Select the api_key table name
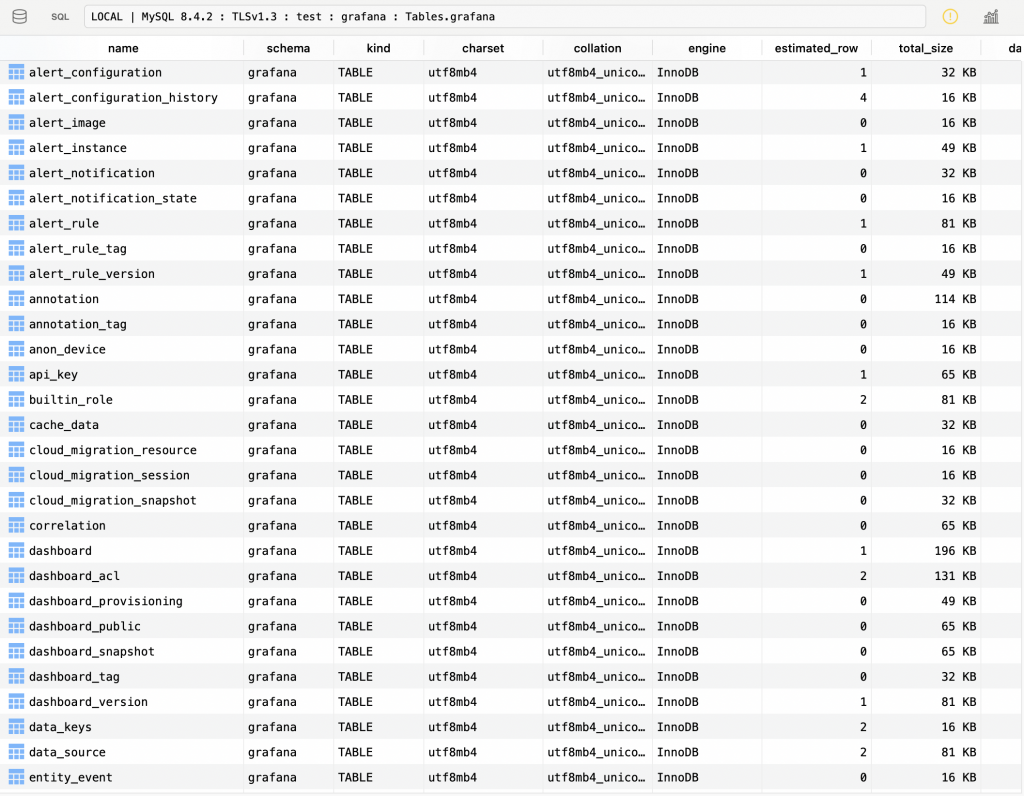The height and width of the screenshot is (796, 1024). pyautogui.click(x=54, y=375)
